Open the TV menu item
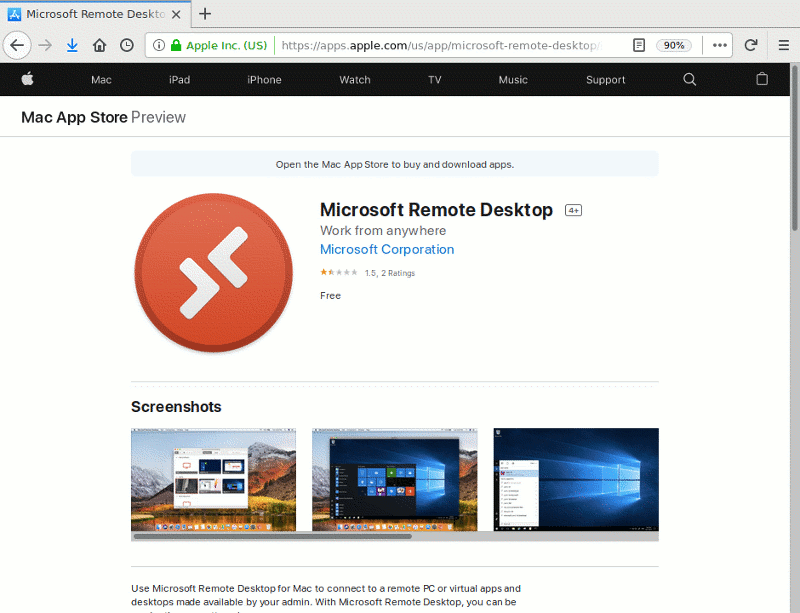This screenshot has height=613, width=800. tap(435, 80)
